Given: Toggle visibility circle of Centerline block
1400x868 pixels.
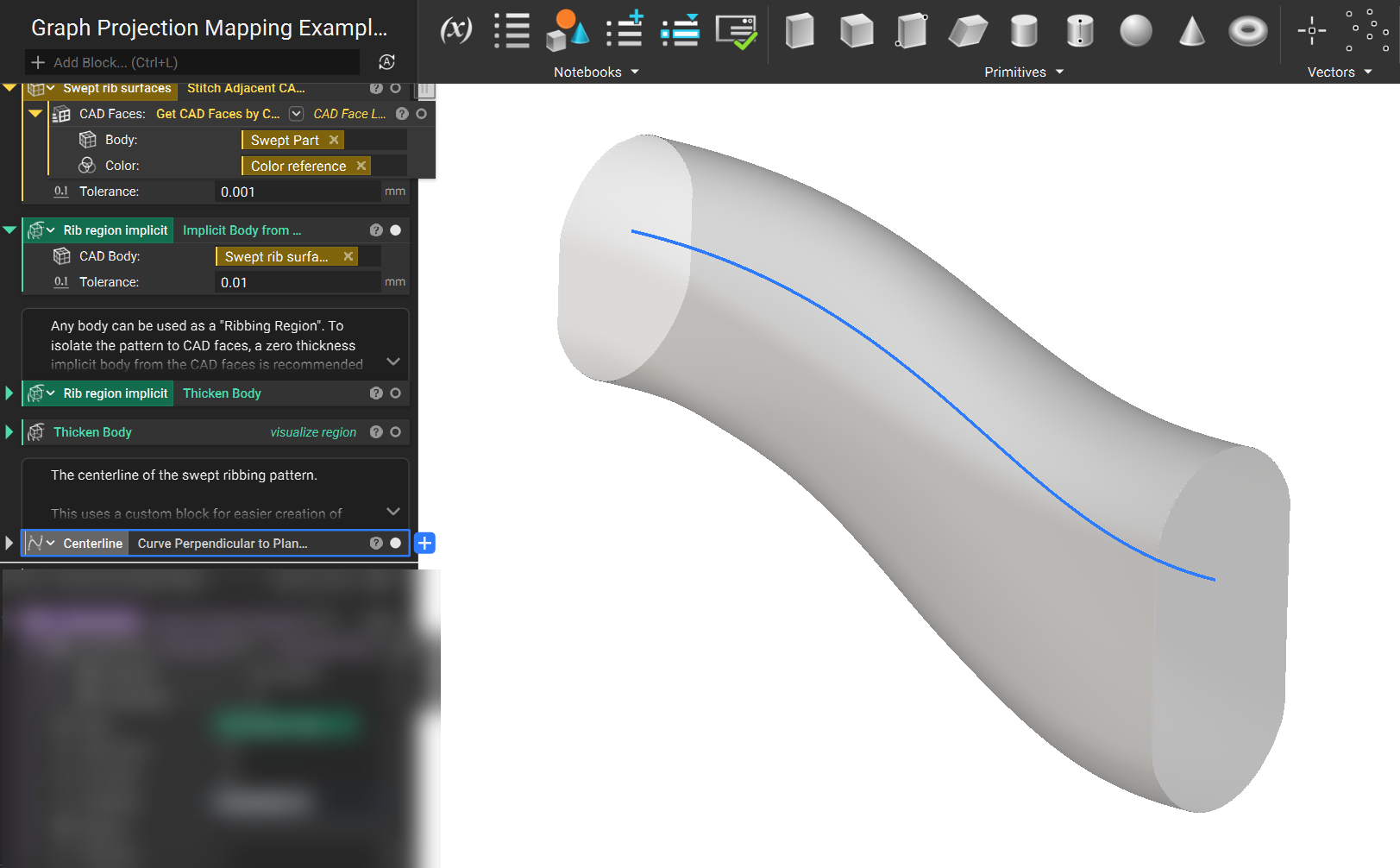Looking at the screenshot, I should coord(395,544).
